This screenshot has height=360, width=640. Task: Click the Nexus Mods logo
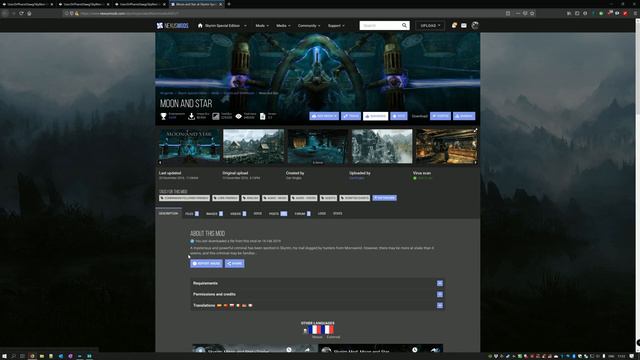coord(173,25)
